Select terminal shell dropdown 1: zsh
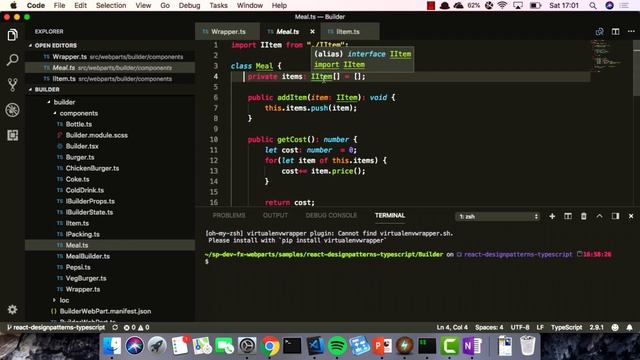Image resolution: width=640 pixels, height=360 pixels. [498, 216]
